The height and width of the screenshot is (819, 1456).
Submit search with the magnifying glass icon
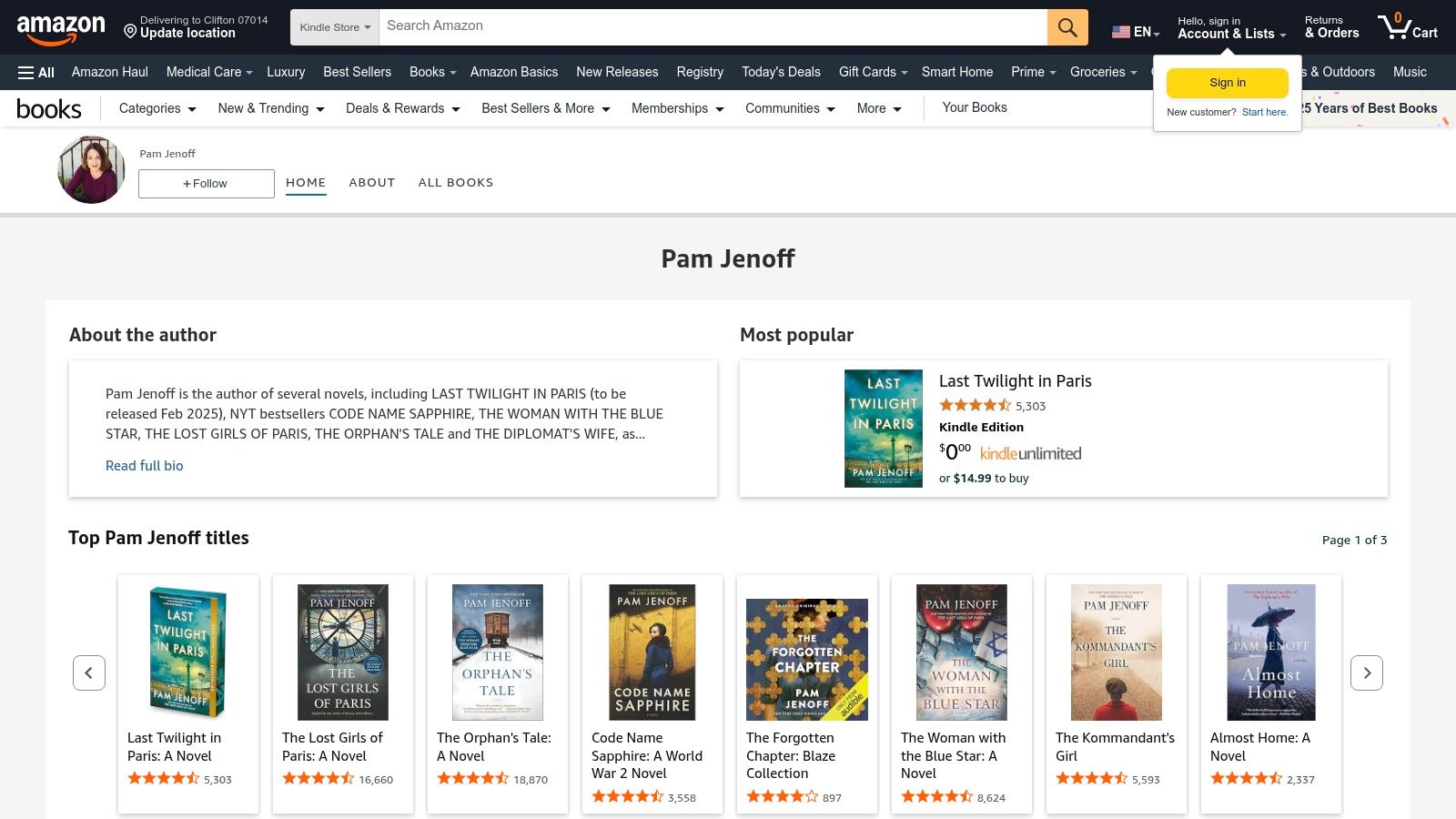click(1066, 26)
